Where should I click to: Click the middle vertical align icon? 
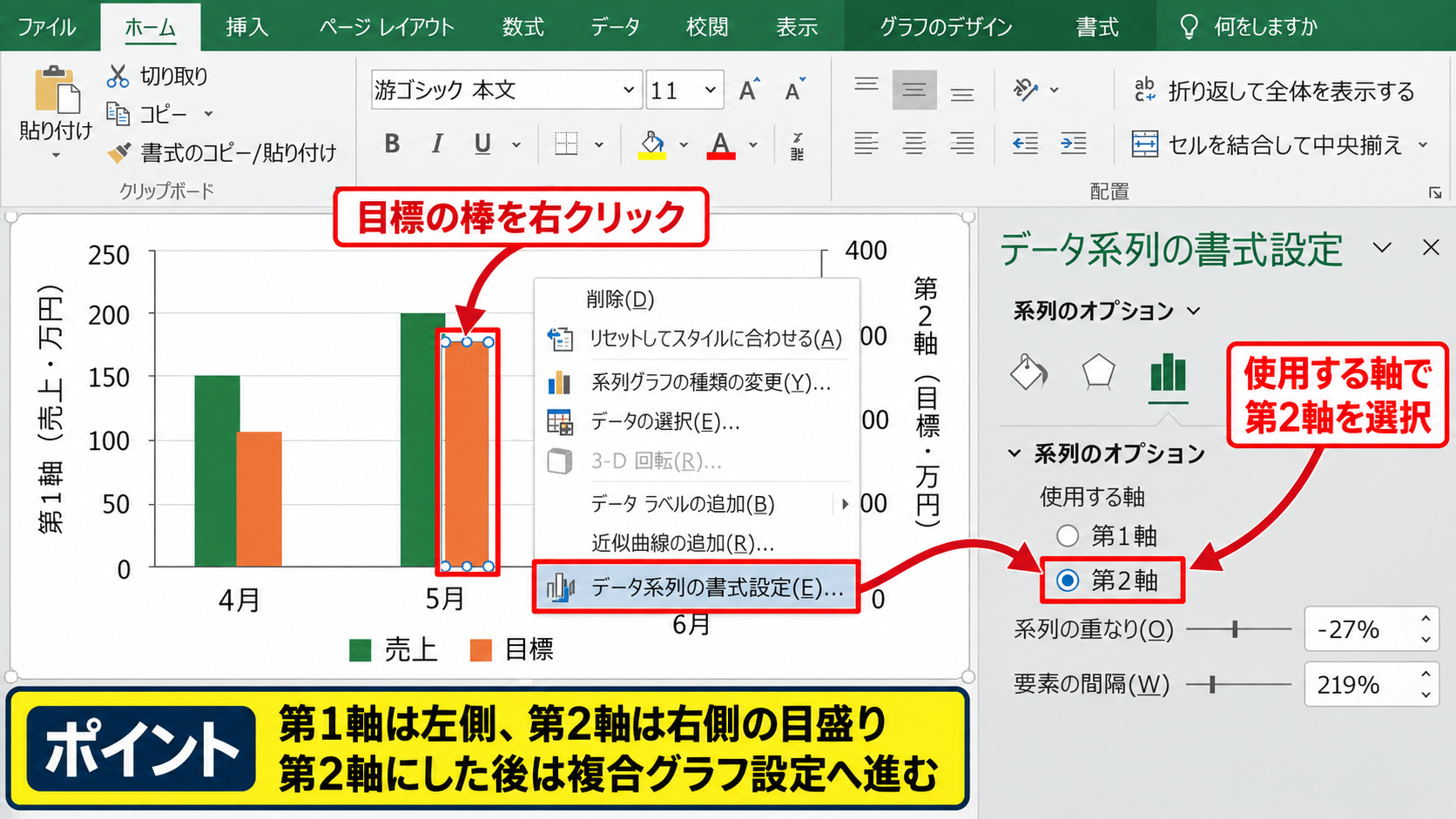pyautogui.click(x=914, y=90)
